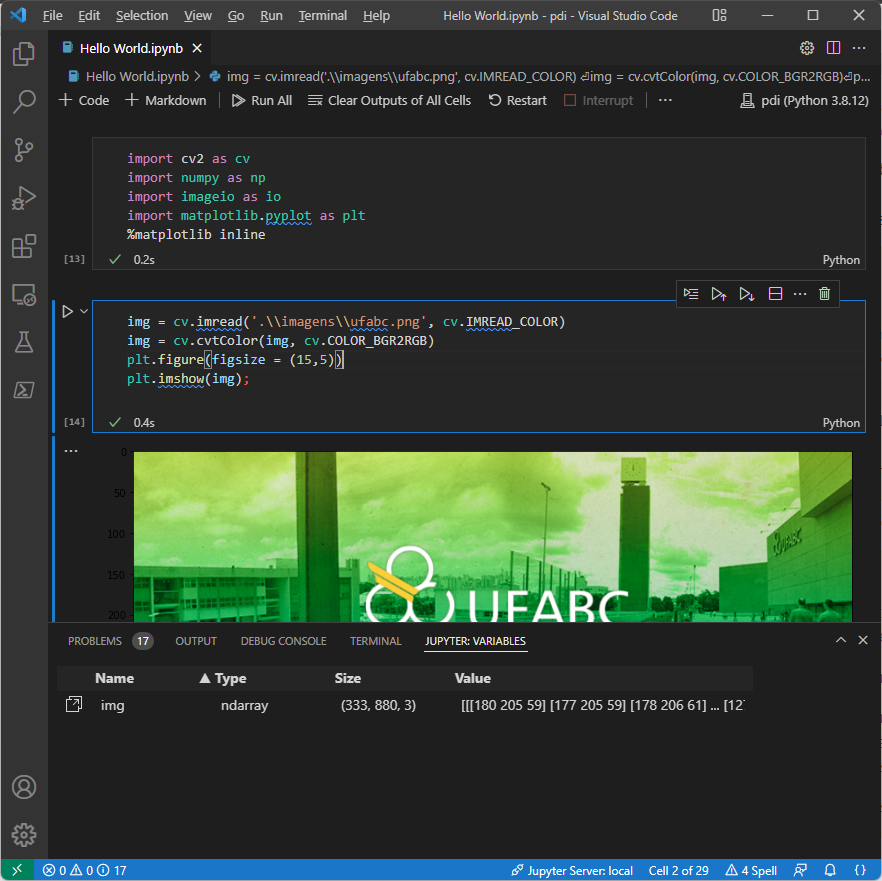Select the Jupyter: Variables tab
Image resolution: width=882 pixels, height=881 pixels.
(x=475, y=641)
